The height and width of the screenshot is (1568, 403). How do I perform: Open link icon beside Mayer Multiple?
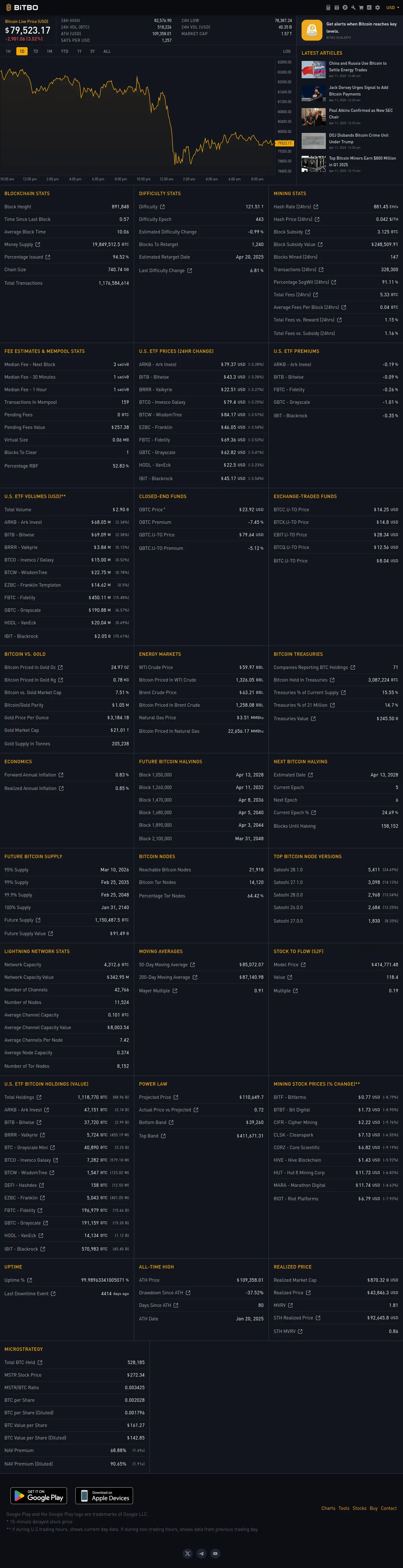click(x=175, y=991)
